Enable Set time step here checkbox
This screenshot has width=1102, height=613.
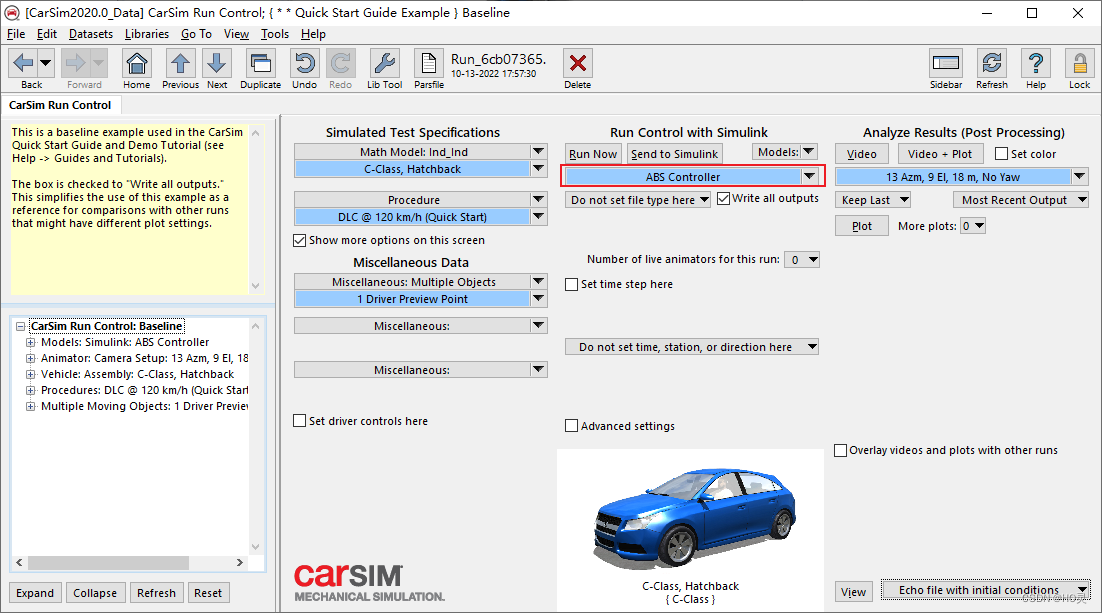pos(571,285)
